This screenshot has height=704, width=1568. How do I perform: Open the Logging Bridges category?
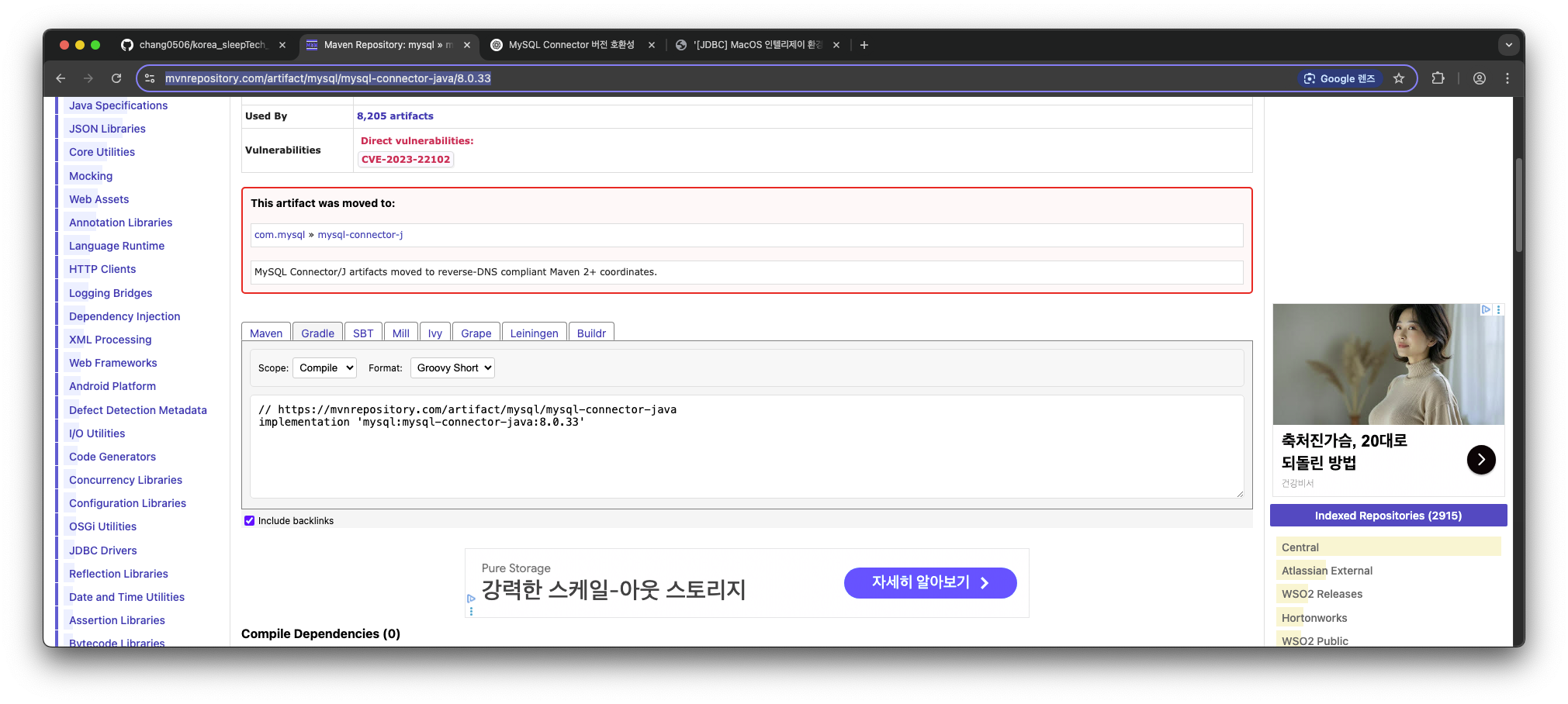[110, 293]
